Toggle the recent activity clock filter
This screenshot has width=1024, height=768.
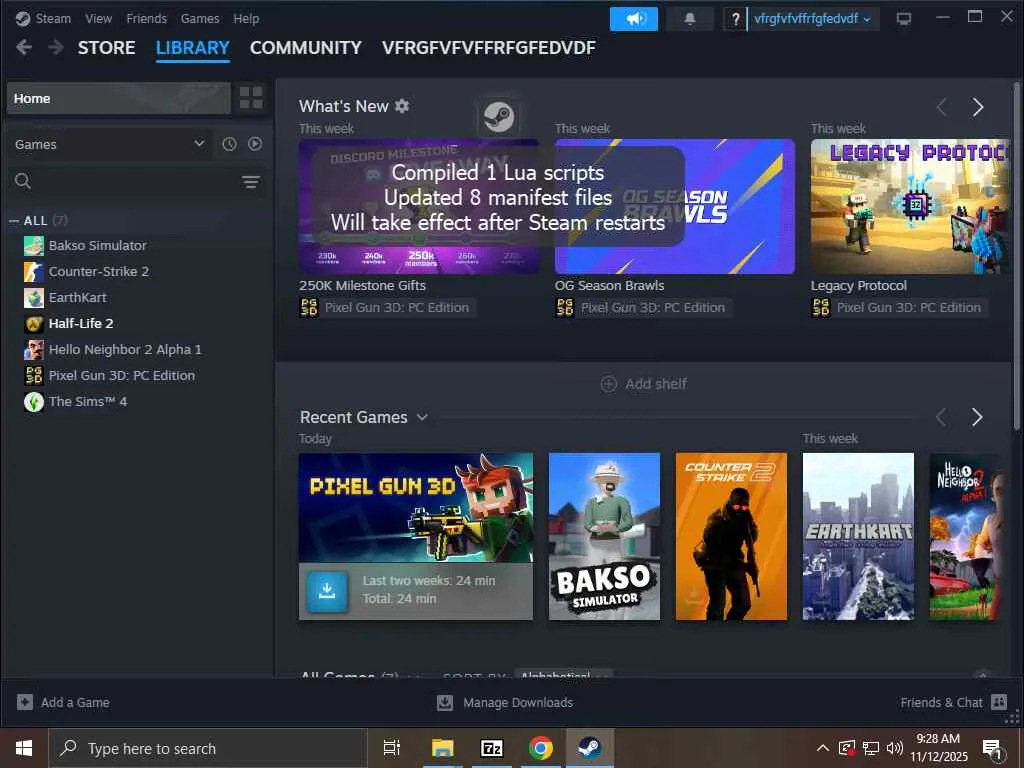(x=229, y=144)
